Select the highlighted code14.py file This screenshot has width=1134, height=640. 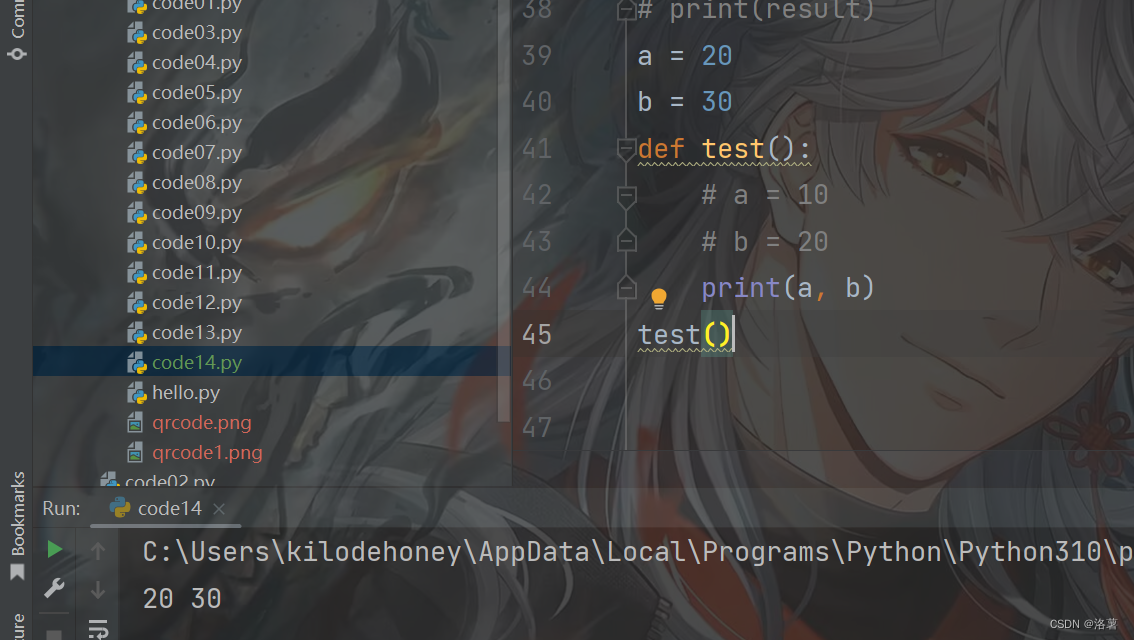point(197,363)
